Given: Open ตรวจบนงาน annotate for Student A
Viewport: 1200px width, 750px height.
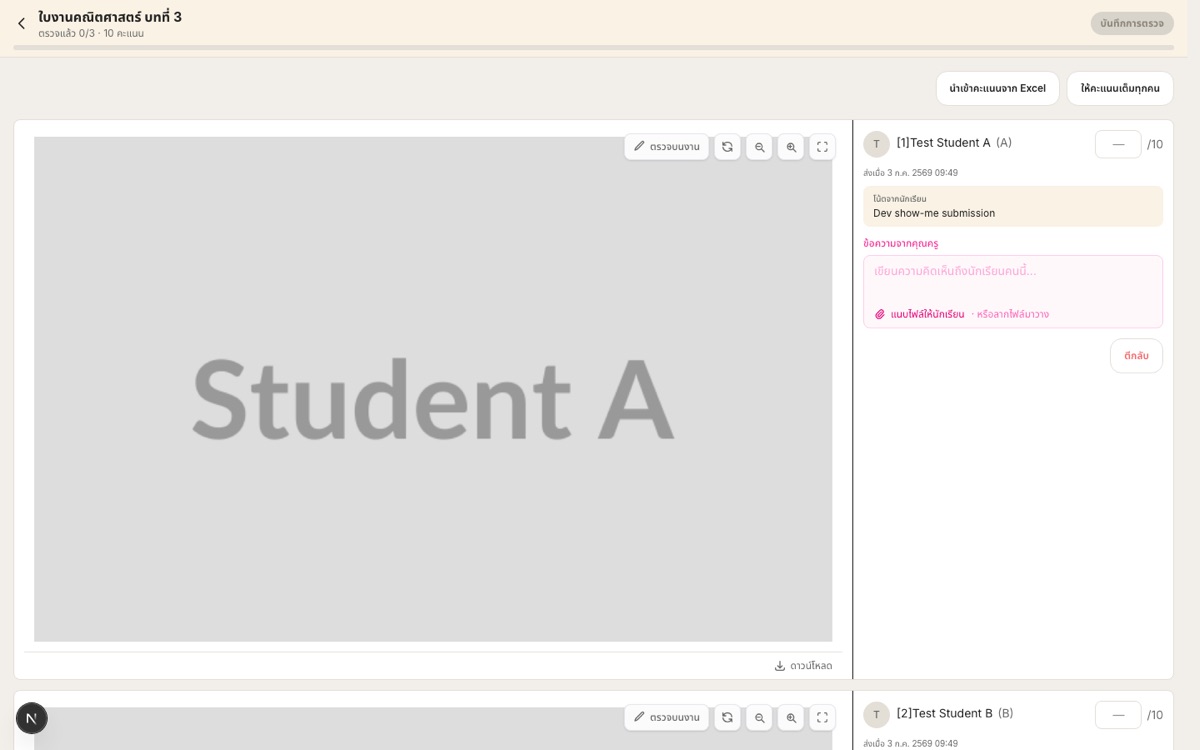Looking at the screenshot, I should point(667,147).
